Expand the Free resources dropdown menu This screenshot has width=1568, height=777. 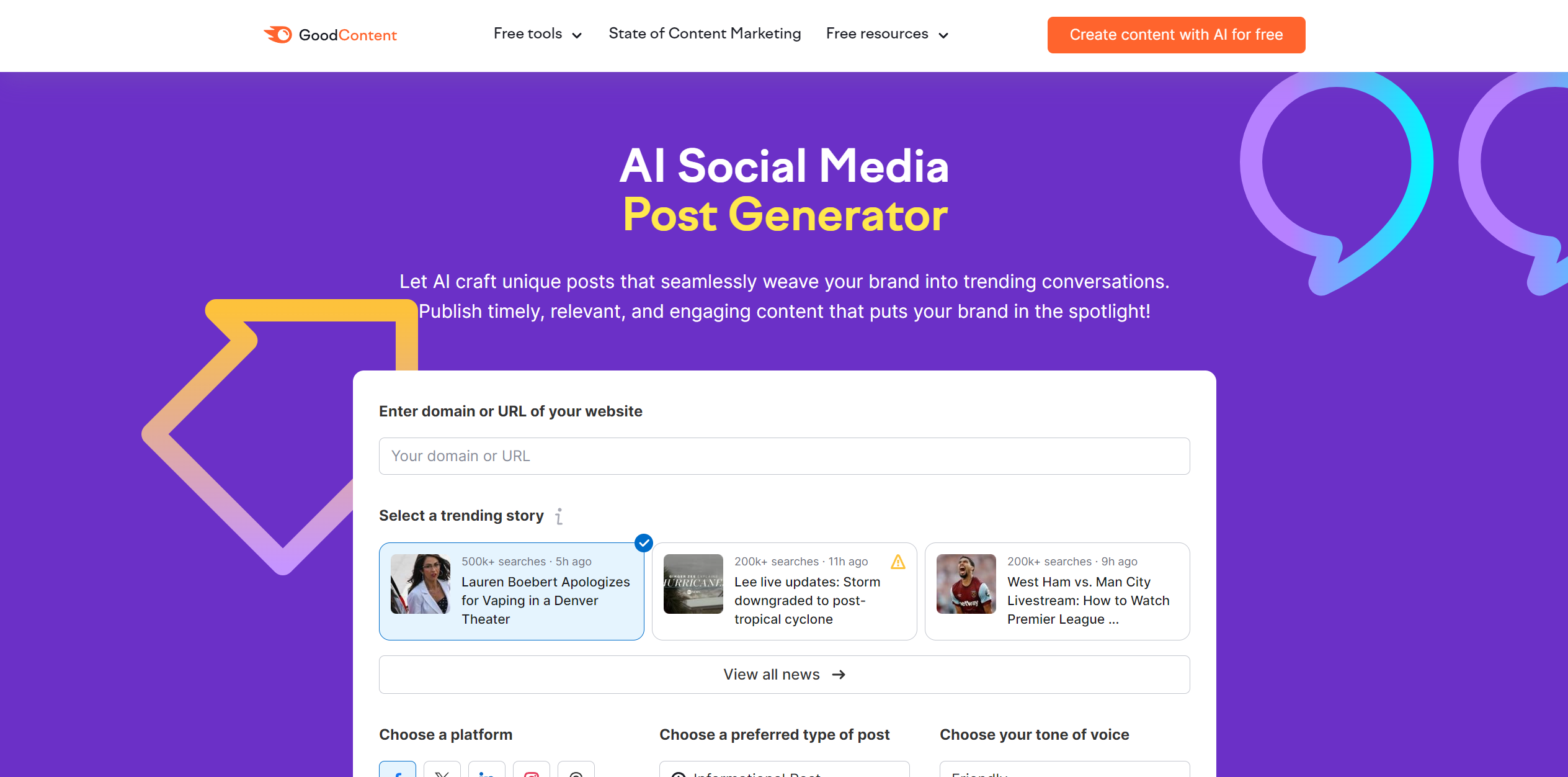click(x=885, y=34)
